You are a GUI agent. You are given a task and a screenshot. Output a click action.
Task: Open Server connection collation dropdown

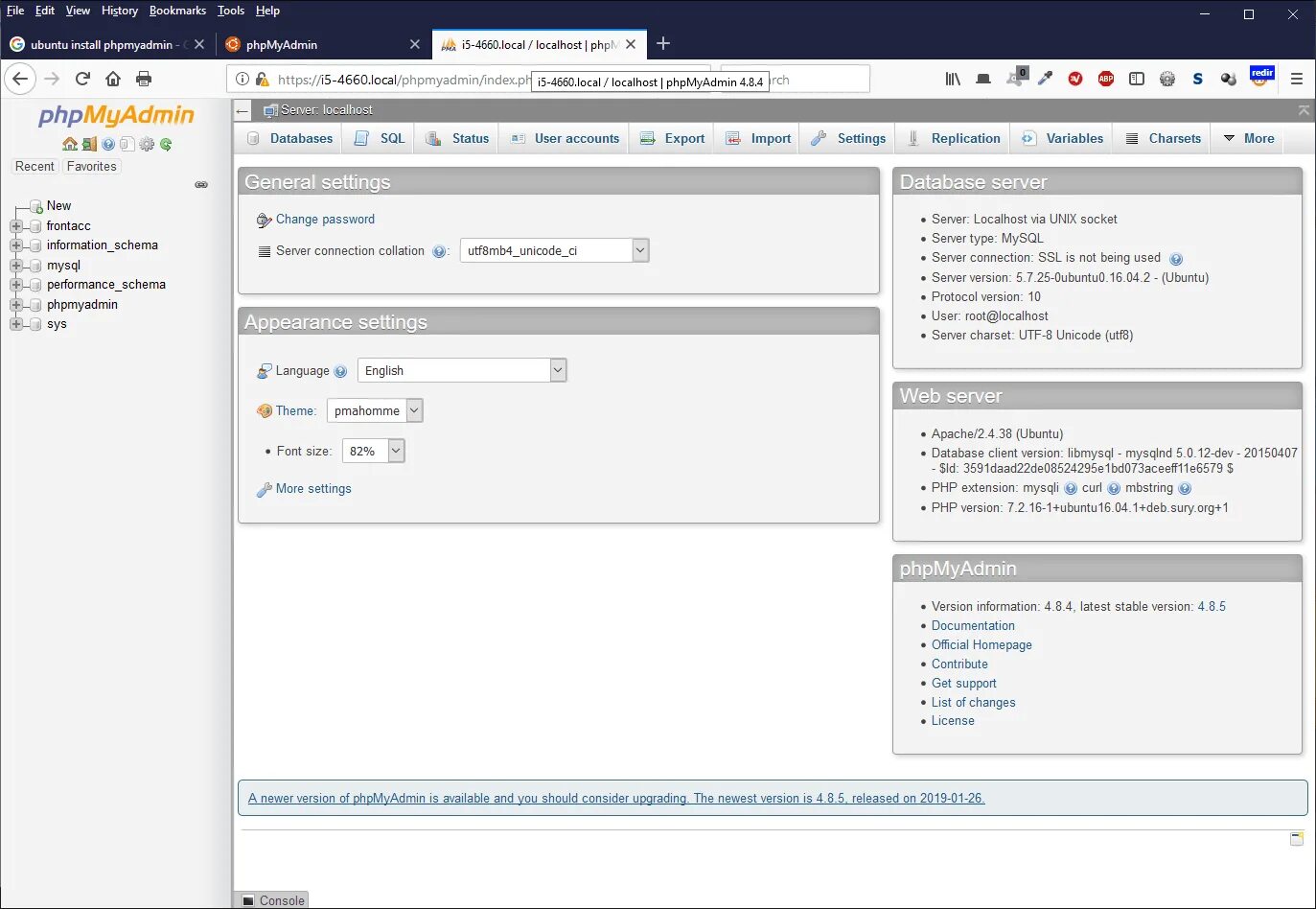(555, 250)
